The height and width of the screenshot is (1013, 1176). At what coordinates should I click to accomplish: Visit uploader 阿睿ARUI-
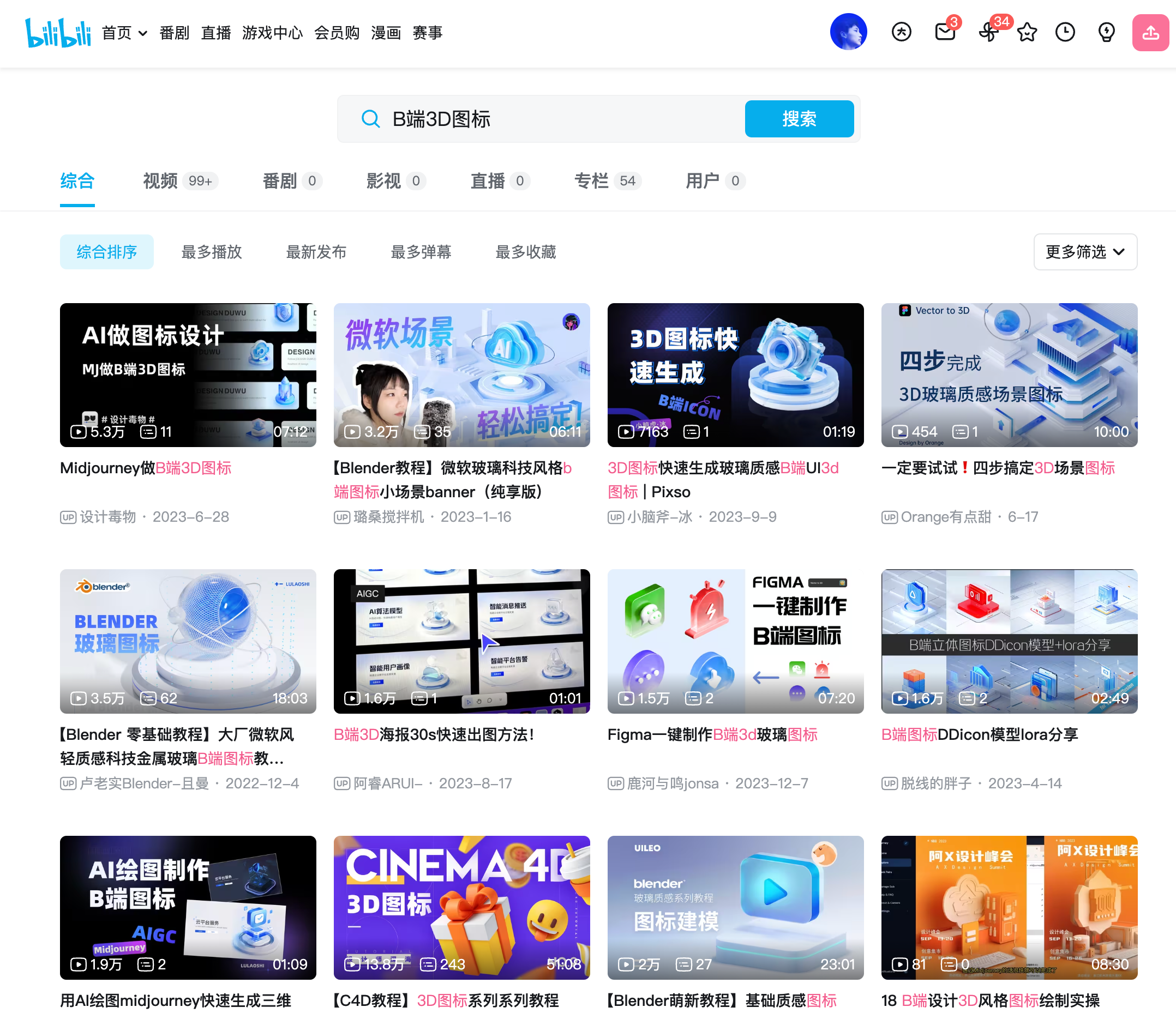388,783
